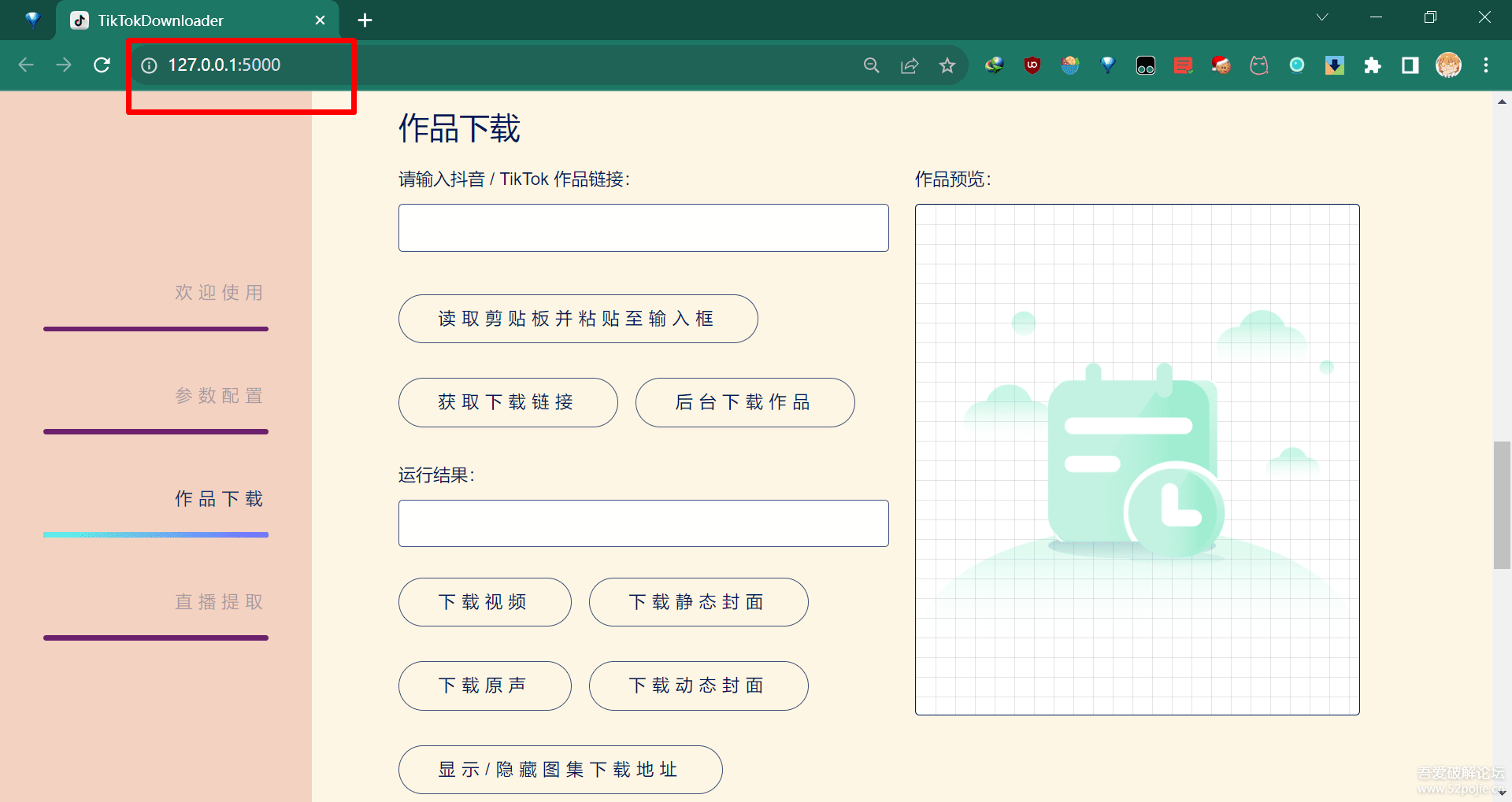Click the 读取剪贴板并粘贴至输入框 button
The height and width of the screenshot is (802, 1512).
pyautogui.click(x=577, y=319)
